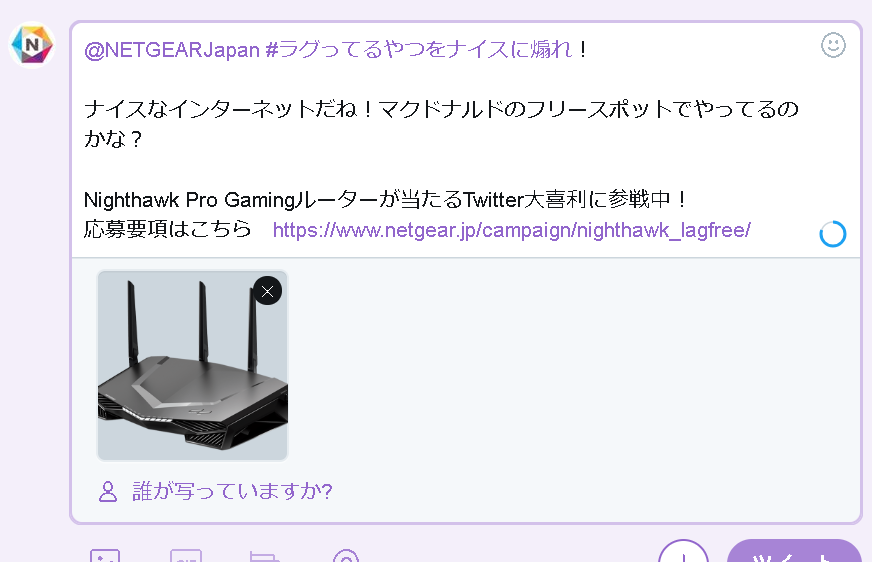Click the router image thumbnail
Viewport: 872px width, 562px height.
[192, 366]
